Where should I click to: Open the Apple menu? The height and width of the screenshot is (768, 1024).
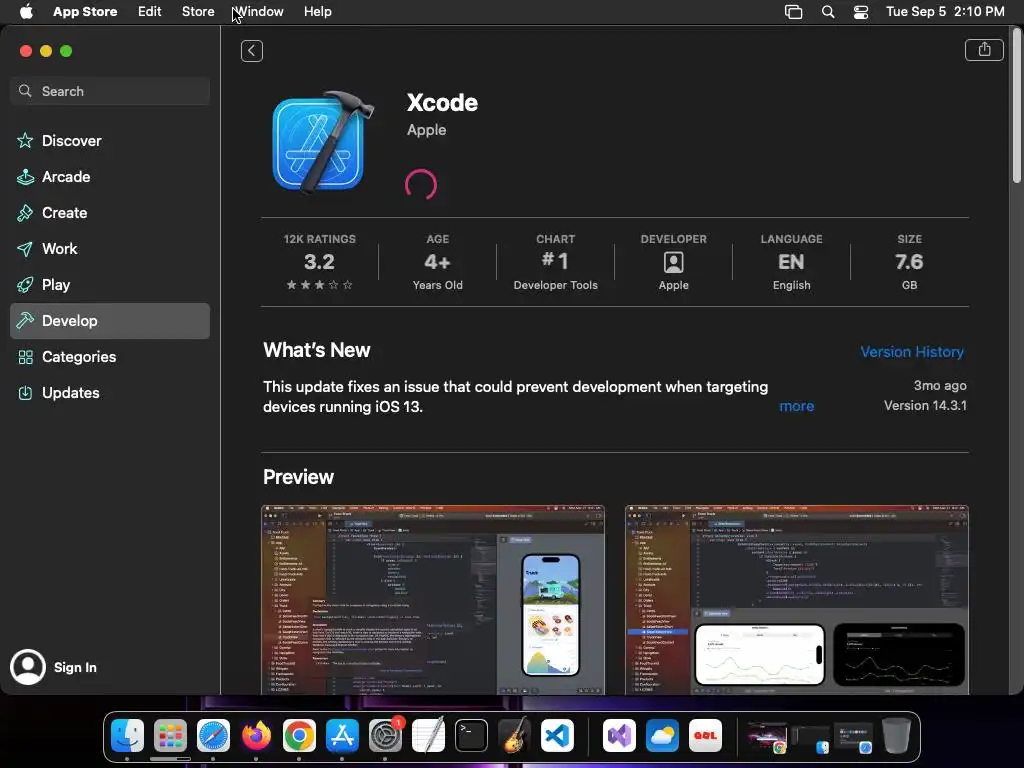(26, 12)
